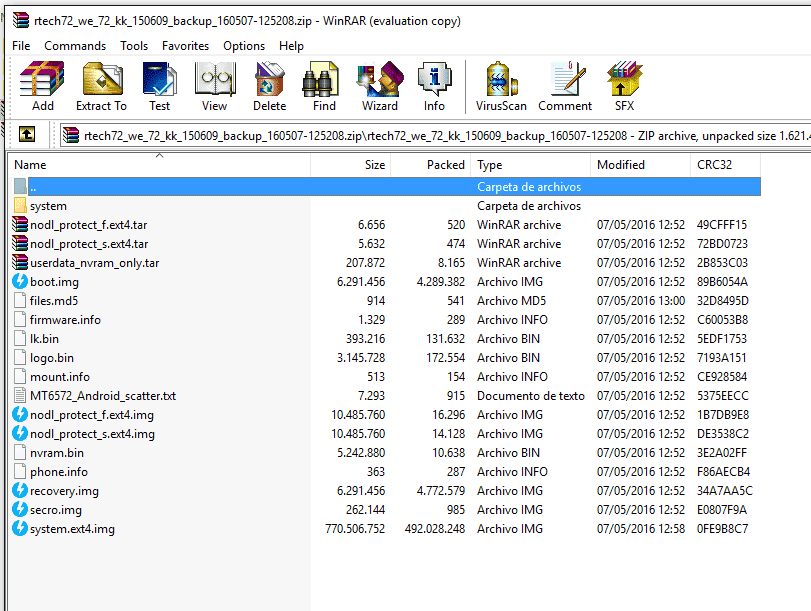Click the archive path address field
811x611 pixels.
click(x=434, y=136)
